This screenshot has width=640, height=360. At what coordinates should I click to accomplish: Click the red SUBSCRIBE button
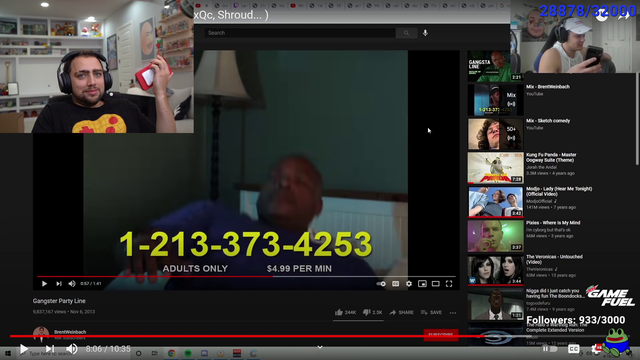tap(441, 335)
